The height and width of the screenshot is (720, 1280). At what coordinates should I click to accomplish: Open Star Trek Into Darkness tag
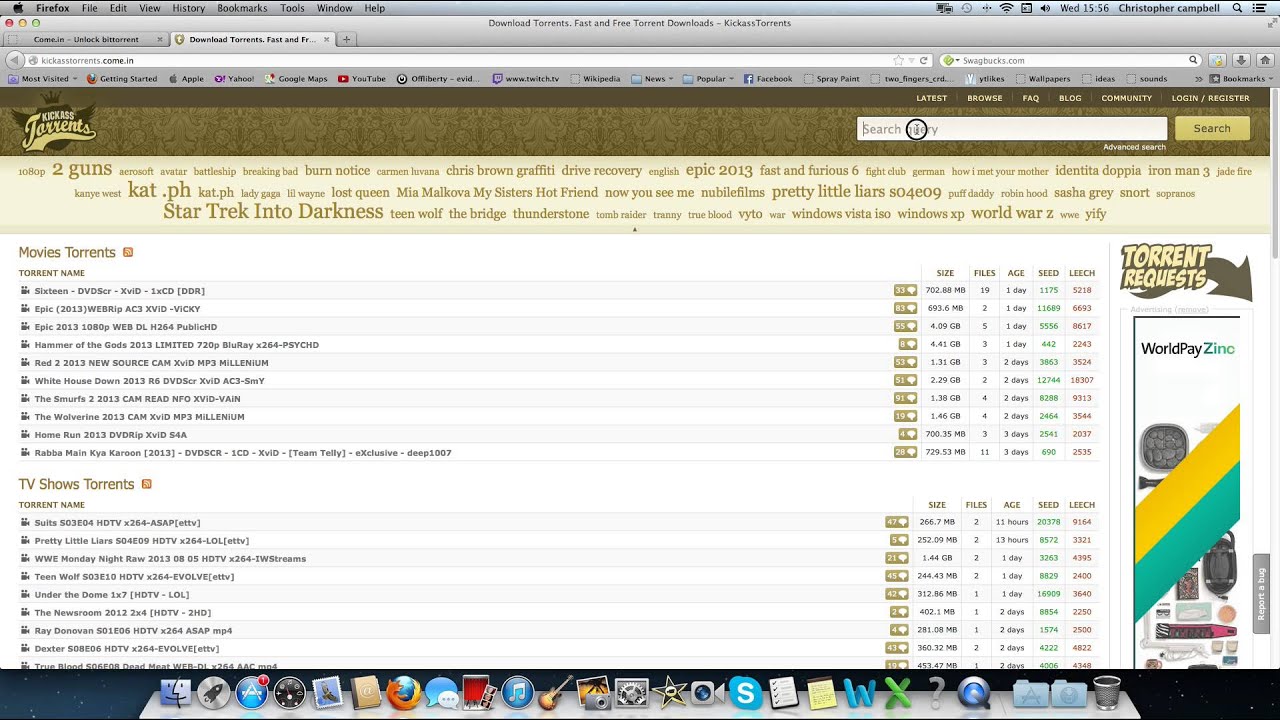click(273, 212)
